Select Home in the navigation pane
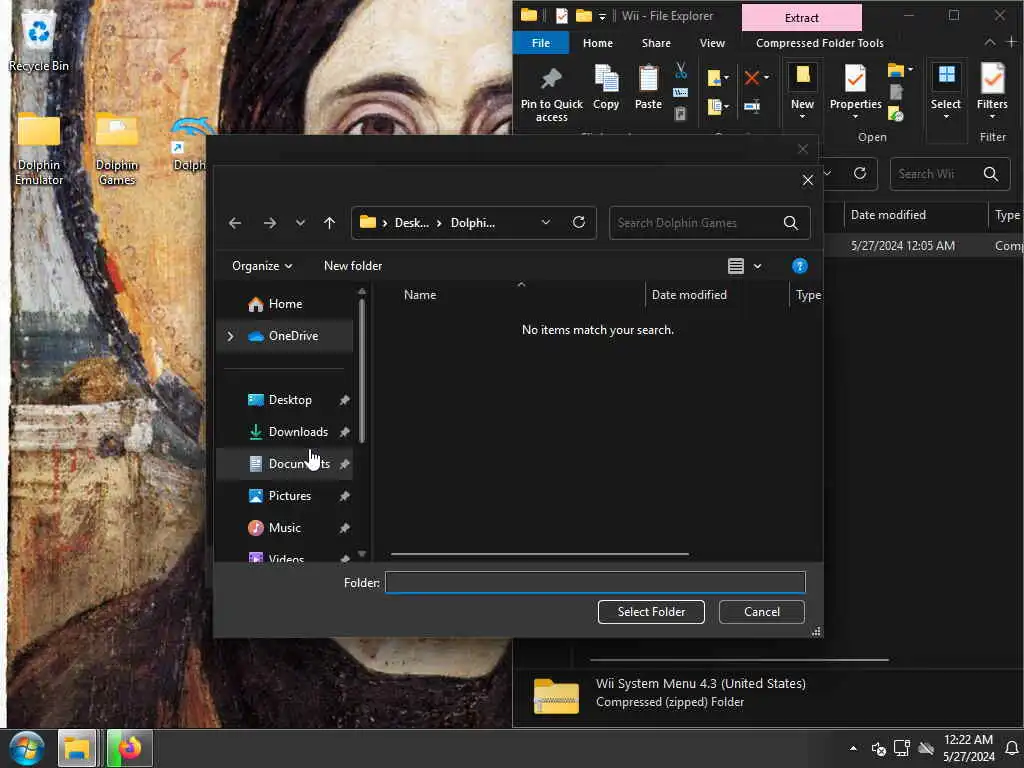The image size is (1024, 768). pyautogui.click(x=284, y=304)
